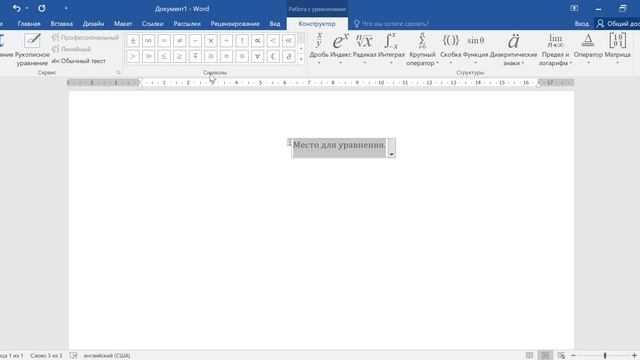The height and width of the screenshot is (360, 640).
Task: Open the Вид tab
Action: click(x=275, y=24)
